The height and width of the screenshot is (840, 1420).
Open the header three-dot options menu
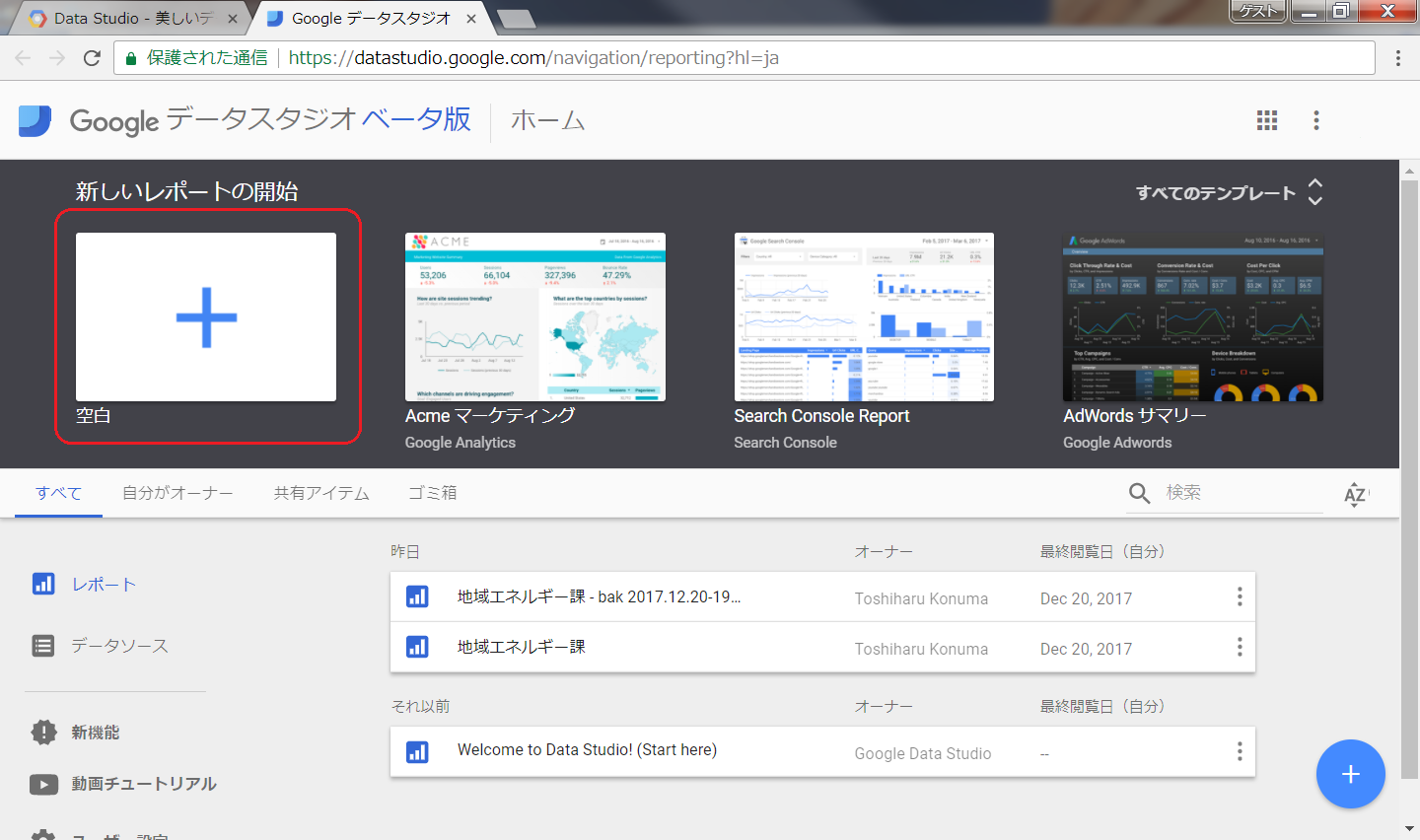(1315, 120)
